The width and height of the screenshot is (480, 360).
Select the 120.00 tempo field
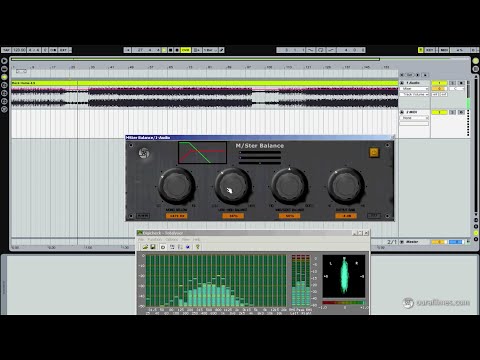pyautogui.click(x=19, y=50)
